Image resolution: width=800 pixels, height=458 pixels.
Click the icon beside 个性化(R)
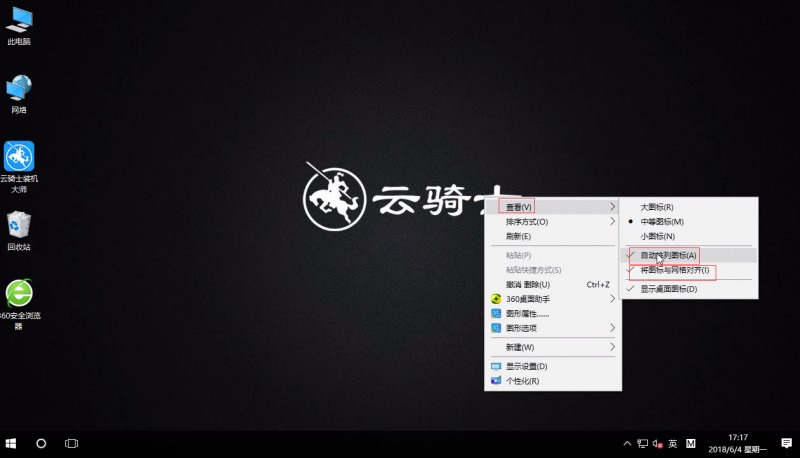click(x=495, y=380)
